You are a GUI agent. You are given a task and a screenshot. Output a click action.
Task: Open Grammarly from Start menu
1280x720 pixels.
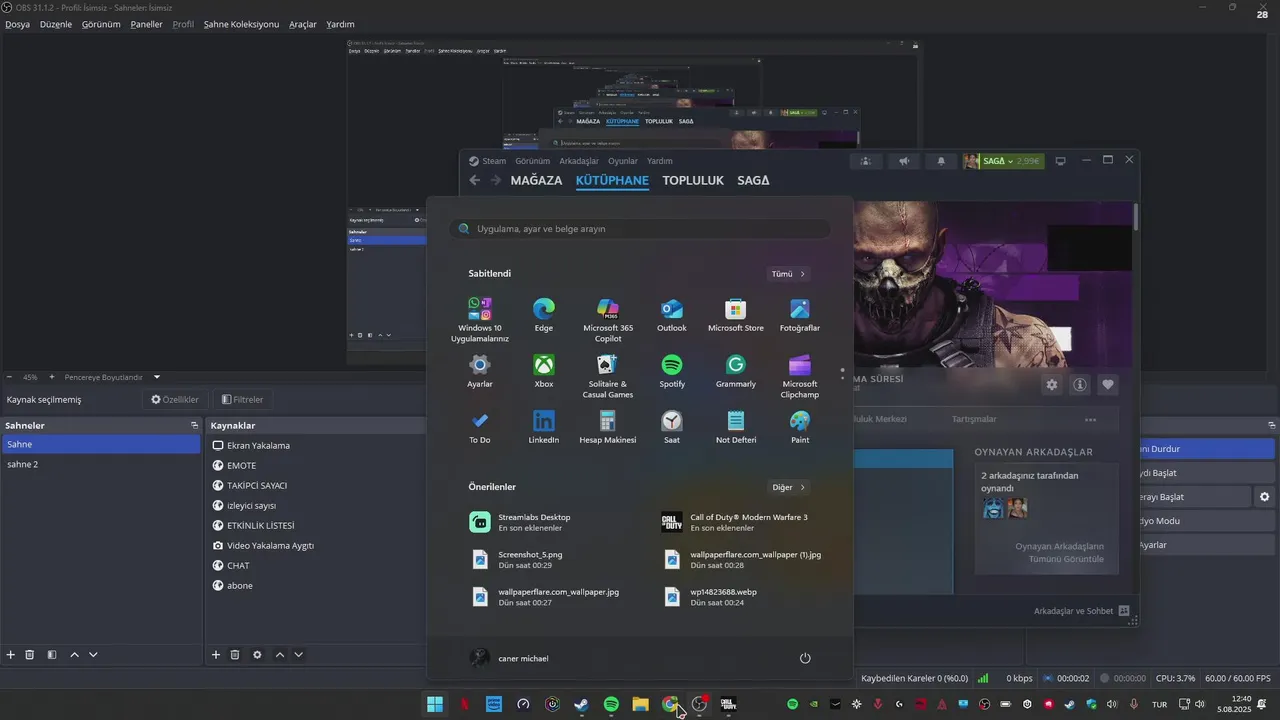pyautogui.click(x=736, y=372)
